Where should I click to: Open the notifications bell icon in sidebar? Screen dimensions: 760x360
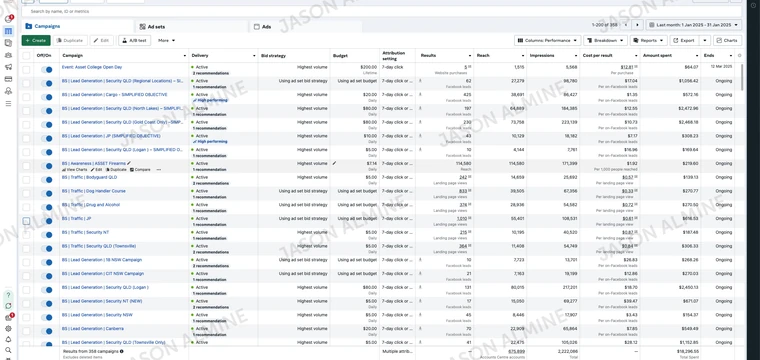pyautogui.click(x=8, y=340)
